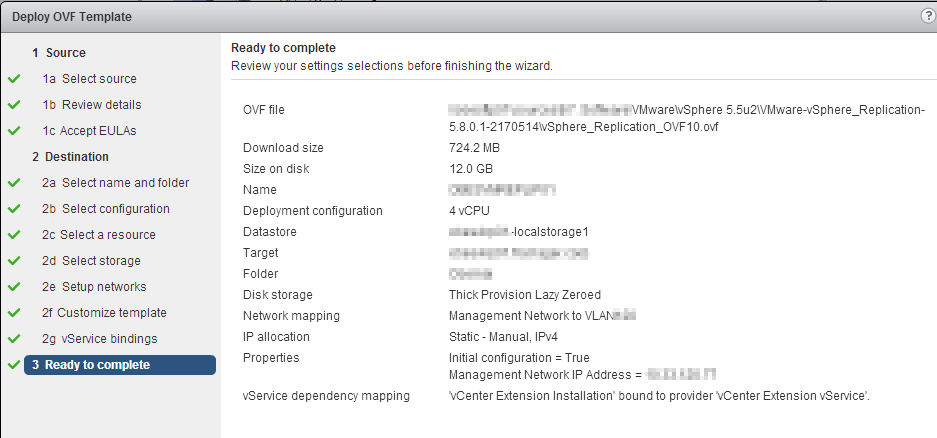Open step 2f Customize template

coord(104,313)
